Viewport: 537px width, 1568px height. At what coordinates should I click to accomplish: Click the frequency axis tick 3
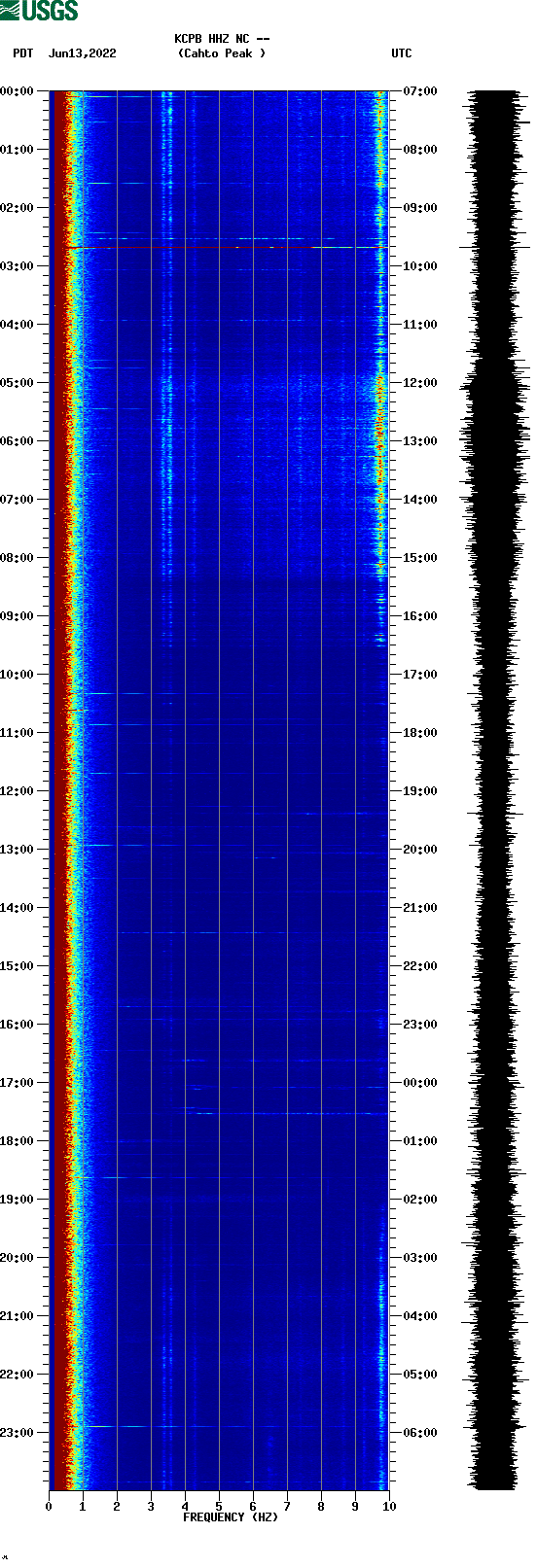coord(151,1507)
